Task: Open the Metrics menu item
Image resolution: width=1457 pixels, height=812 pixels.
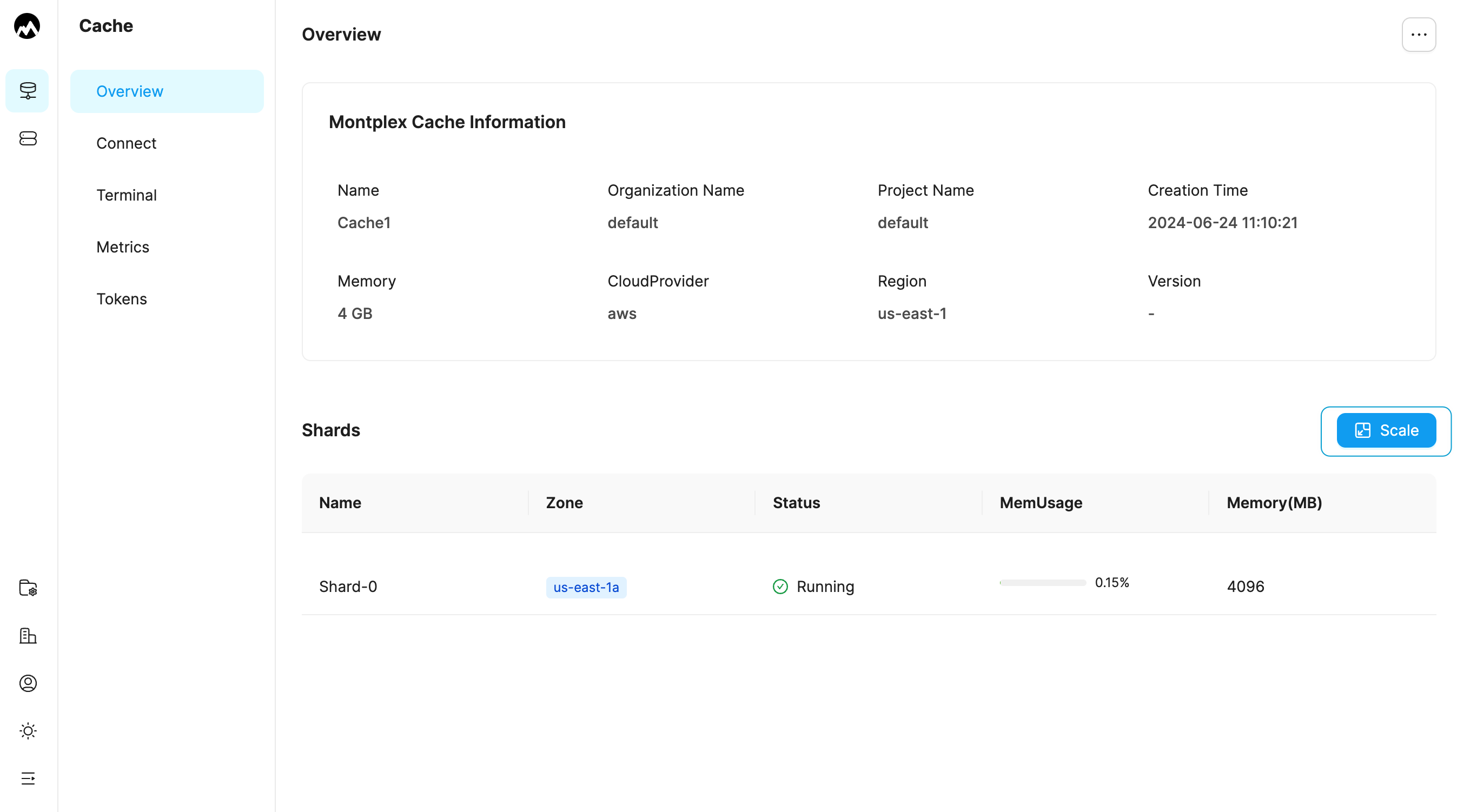Action: pos(167,247)
